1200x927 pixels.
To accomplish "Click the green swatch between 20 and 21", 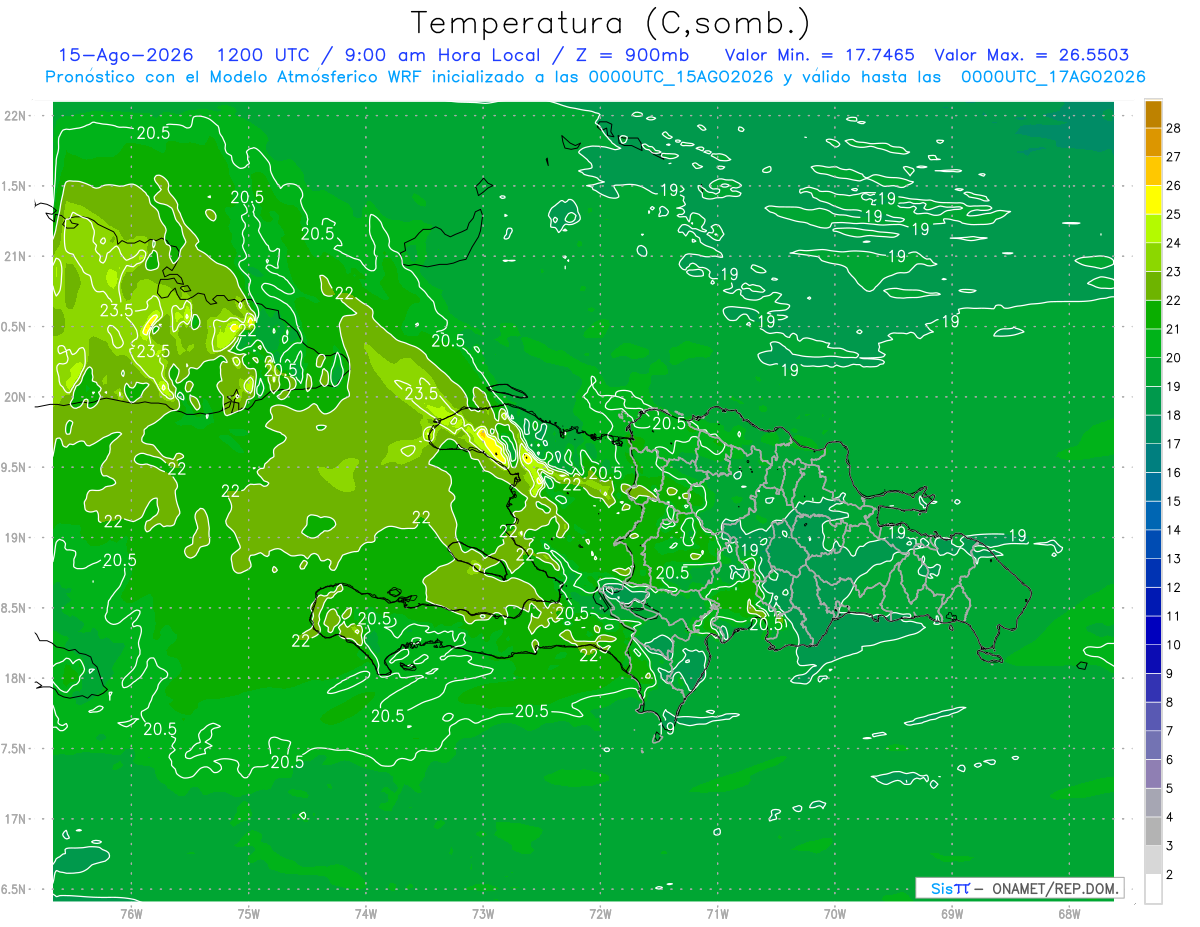I will pyautogui.click(x=1153, y=343).
